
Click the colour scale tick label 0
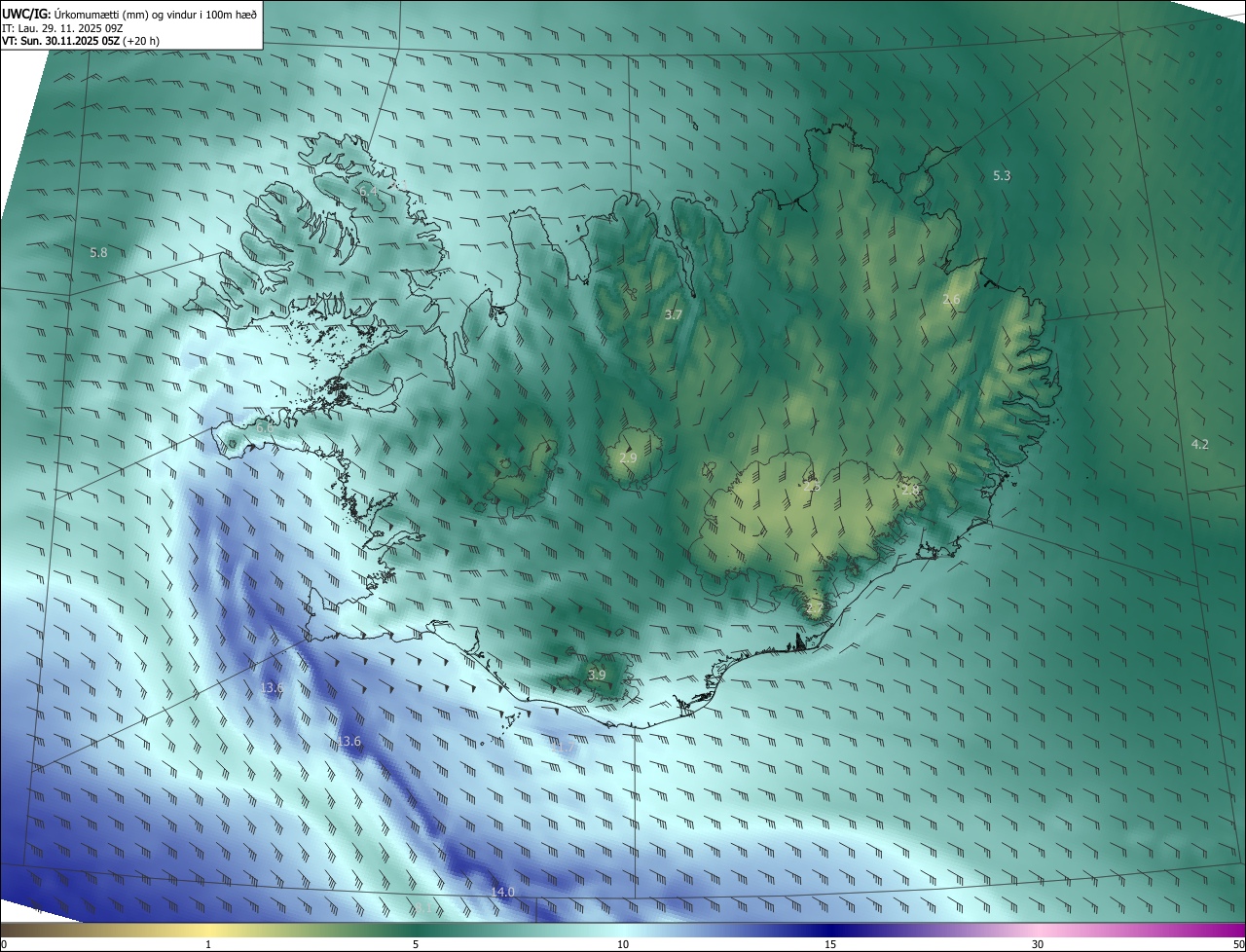tap(3, 945)
